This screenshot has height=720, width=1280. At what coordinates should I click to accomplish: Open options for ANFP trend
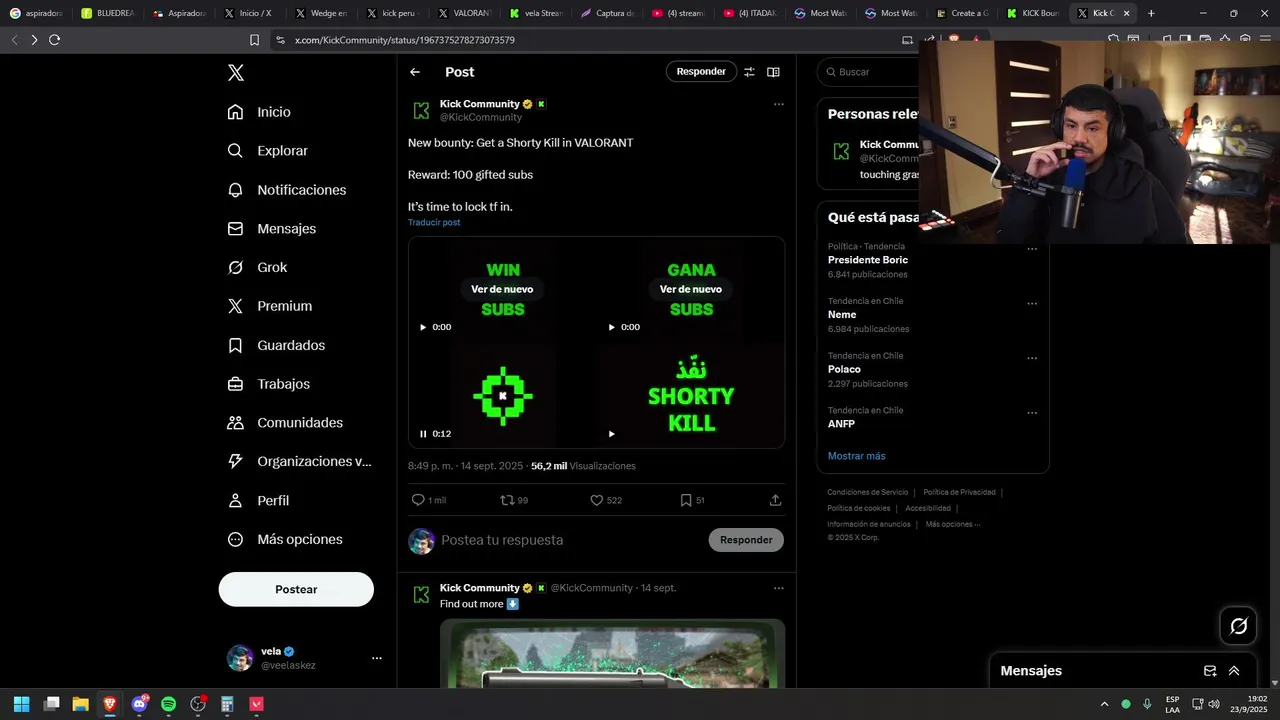(x=1032, y=413)
